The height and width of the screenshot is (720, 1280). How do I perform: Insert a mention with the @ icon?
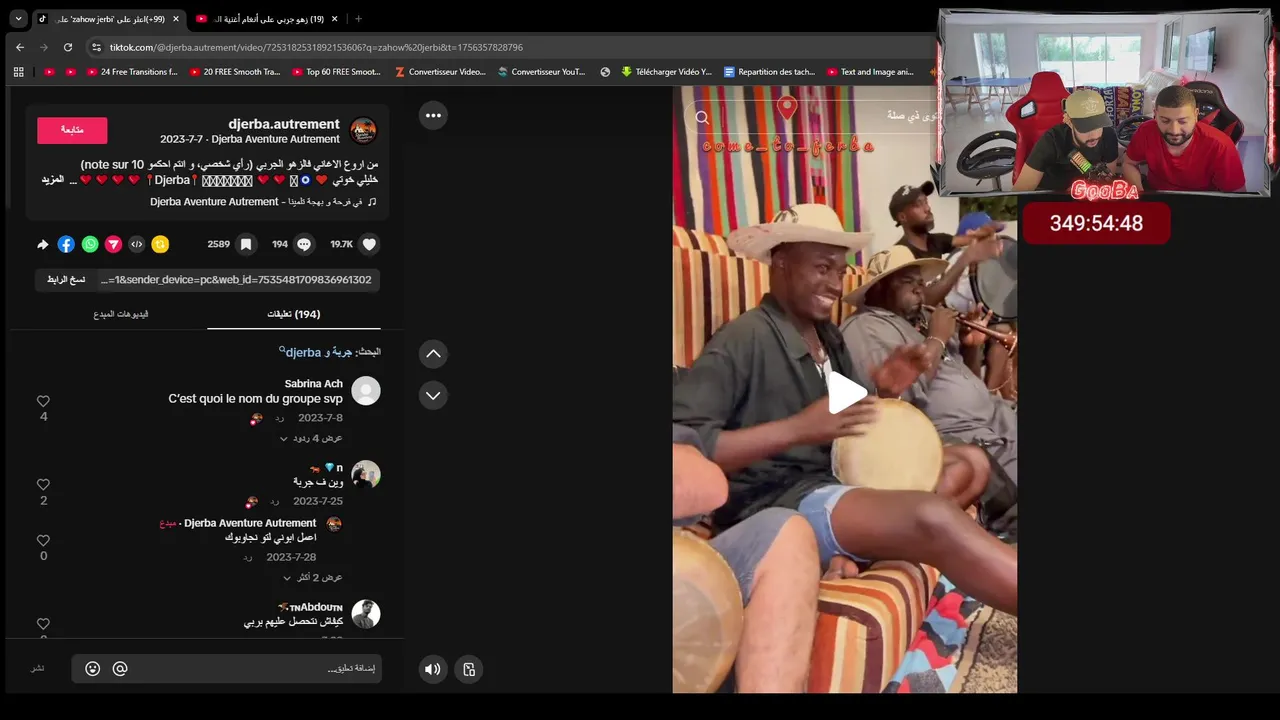(120, 669)
